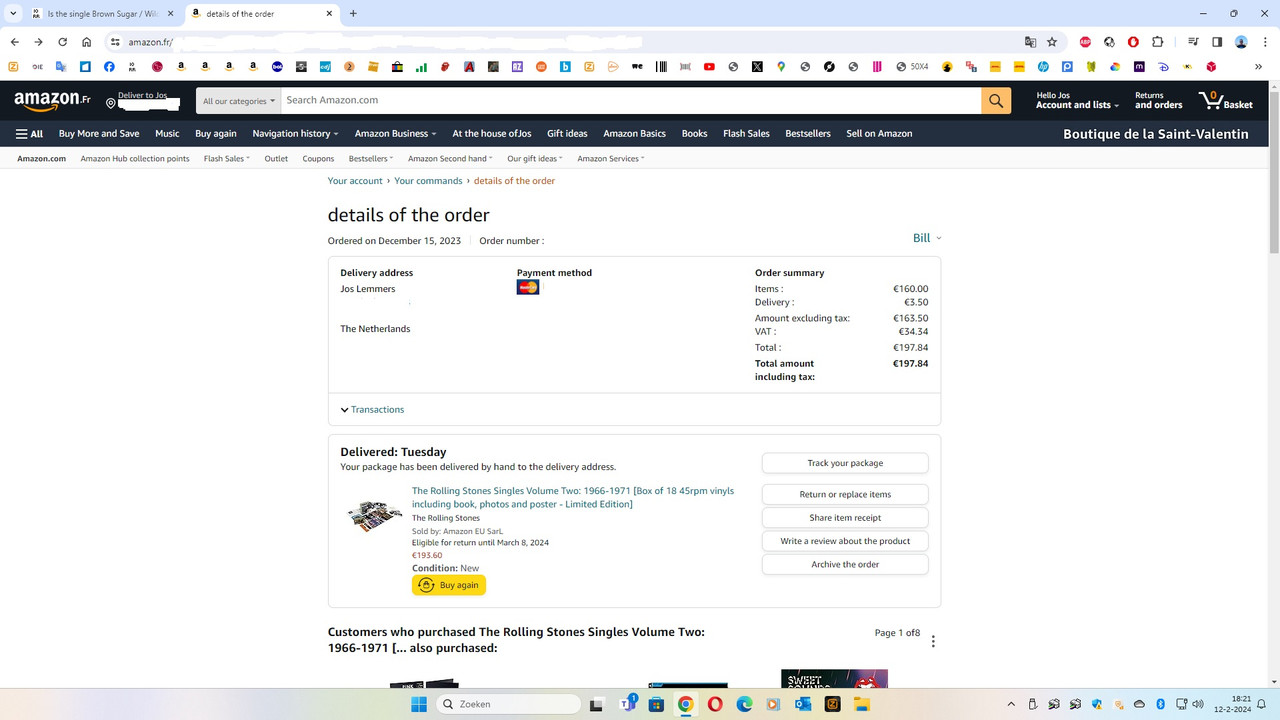Screen dimensions: 1280x720
Task: Click Archive the order button
Action: (845, 564)
